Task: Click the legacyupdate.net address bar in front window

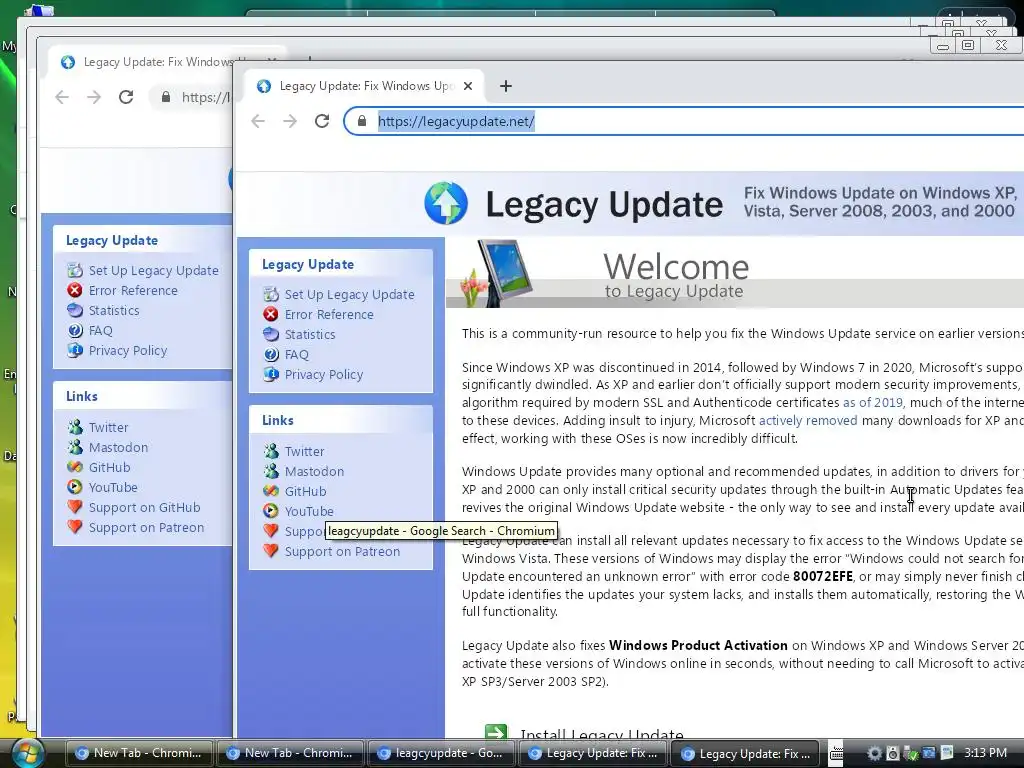Action: (x=682, y=121)
